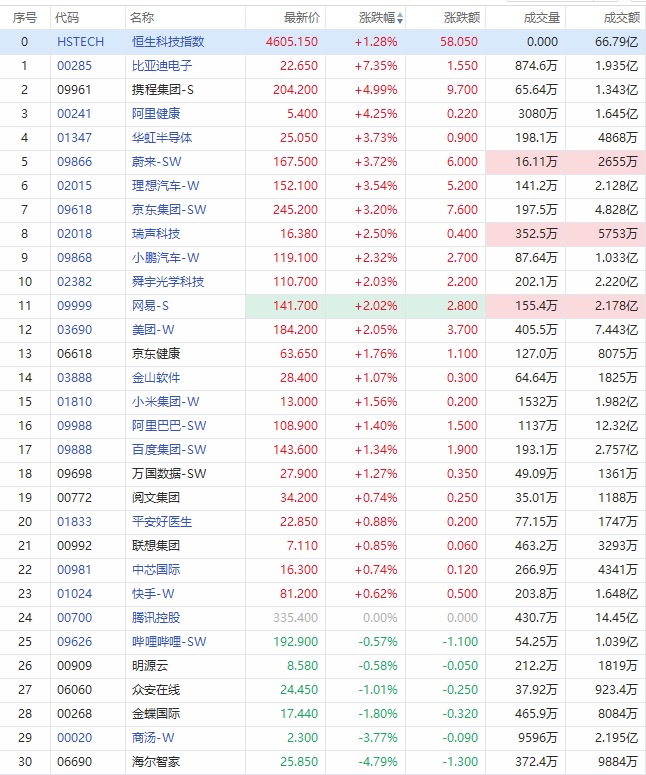Open stock code 09868
This screenshot has height=775, width=646.
(75, 258)
